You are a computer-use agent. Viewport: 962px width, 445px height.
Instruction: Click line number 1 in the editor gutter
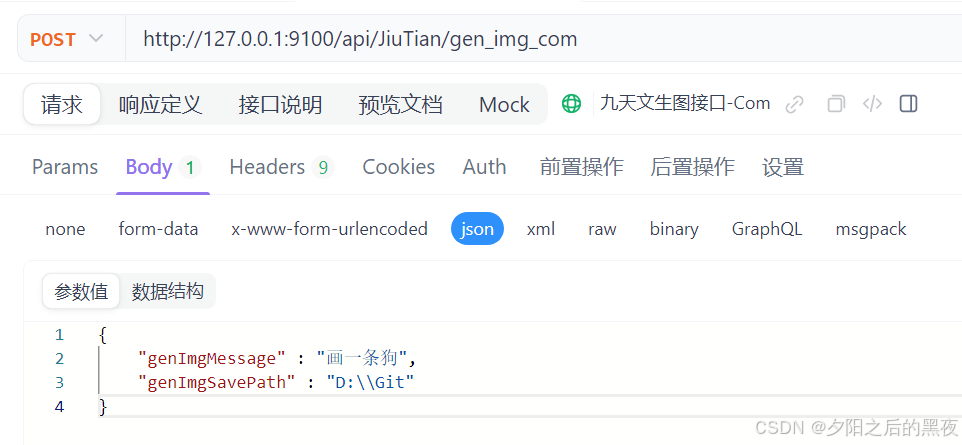(60, 335)
